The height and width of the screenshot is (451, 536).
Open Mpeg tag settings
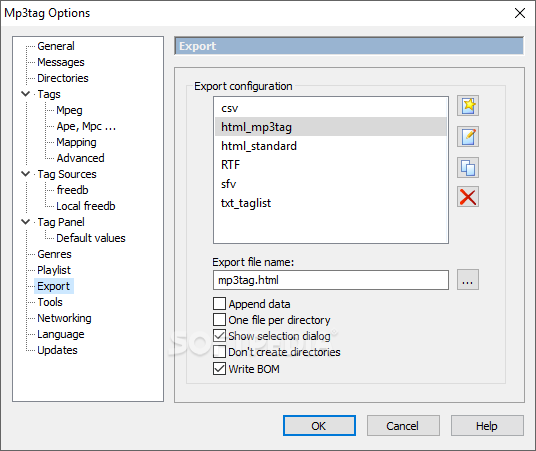coord(69,110)
